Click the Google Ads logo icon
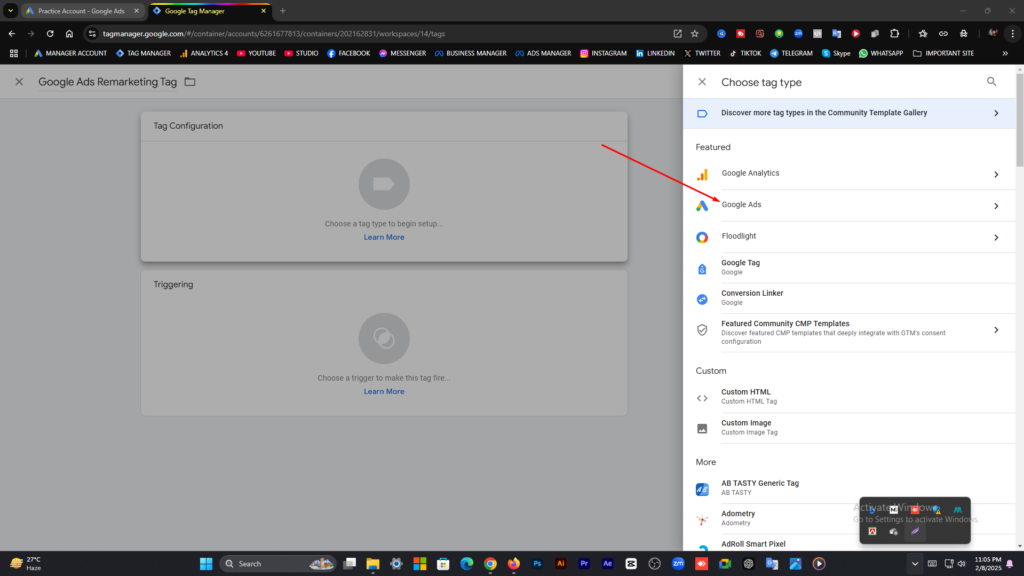The width and height of the screenshot is (1024, 576). (x=702, y=206)
